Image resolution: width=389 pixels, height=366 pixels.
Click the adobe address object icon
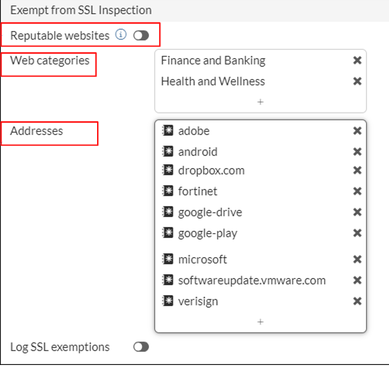click(x=167, y=131)
